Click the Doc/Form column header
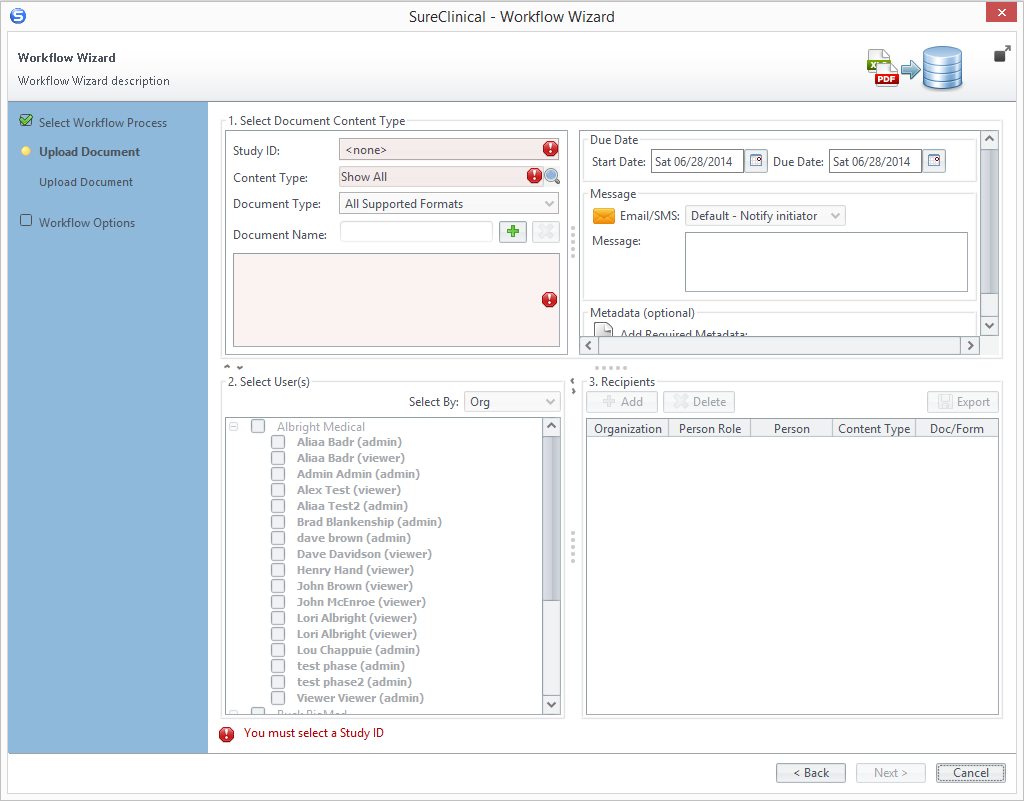Image resolution: width=1024 pixels, height=801 pixels. 956,428
